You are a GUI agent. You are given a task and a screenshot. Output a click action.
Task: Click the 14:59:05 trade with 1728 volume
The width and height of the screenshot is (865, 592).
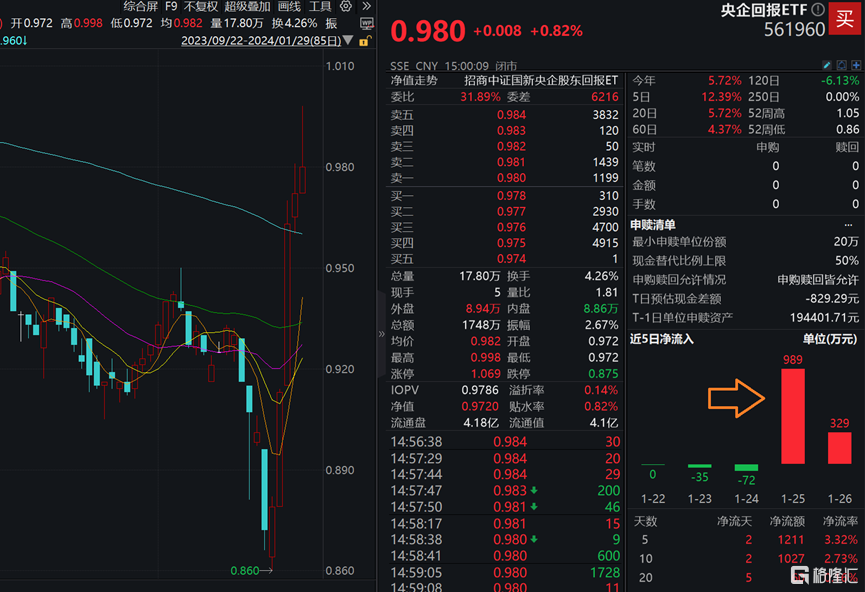pos(505,573)
